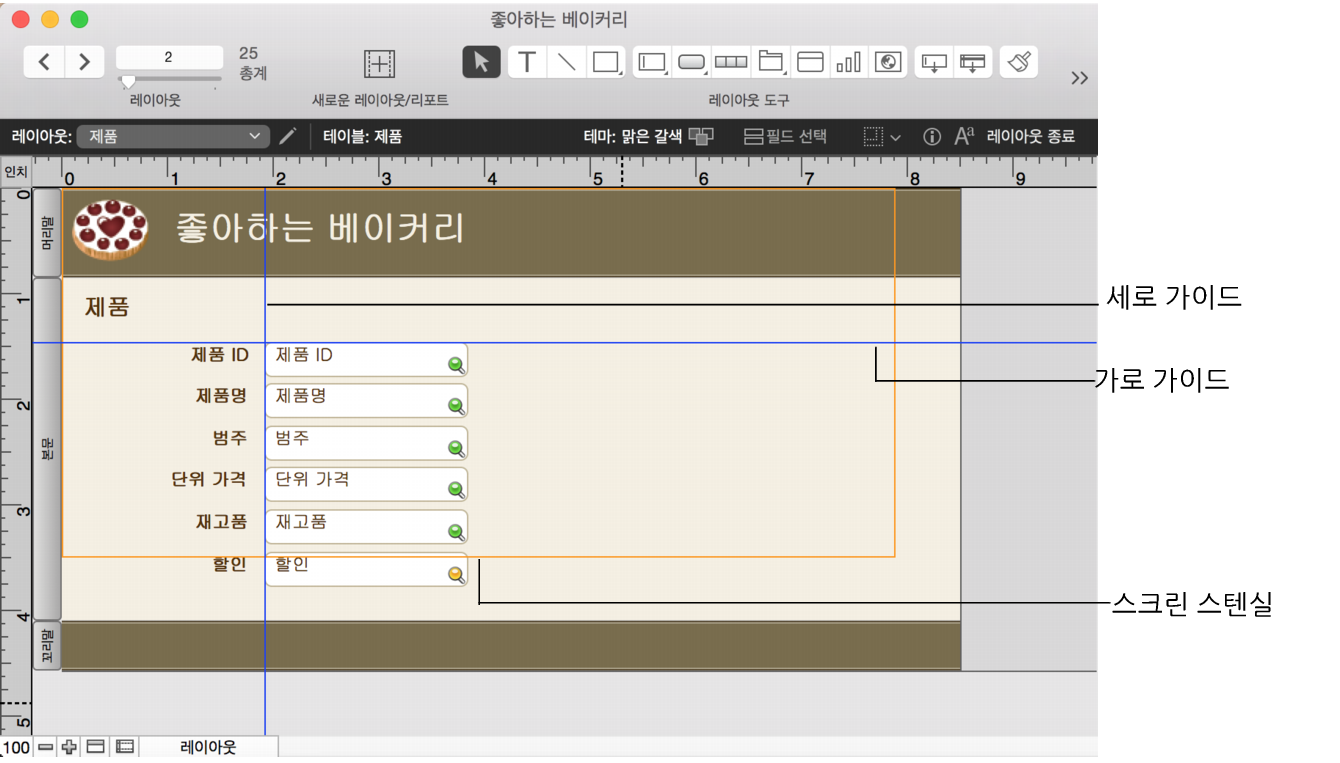This screenshot has height=763, width=1340.
Task: Select the 단위 가격 field box
Action: (366, 485)
